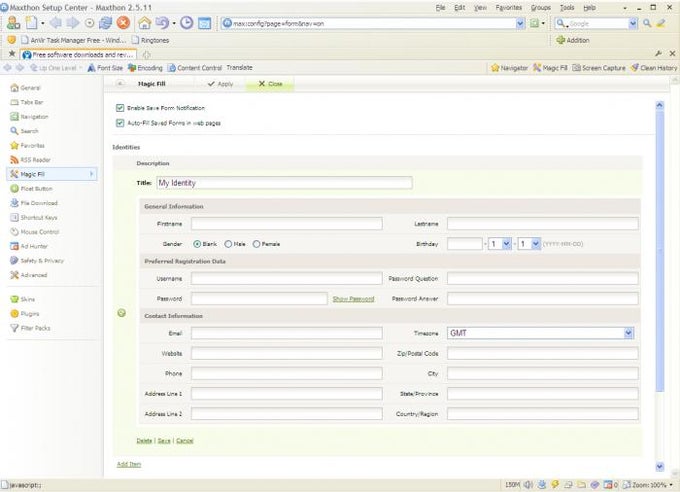Toggle Enable Save Form Notification checkbox

tap(120, 108)
